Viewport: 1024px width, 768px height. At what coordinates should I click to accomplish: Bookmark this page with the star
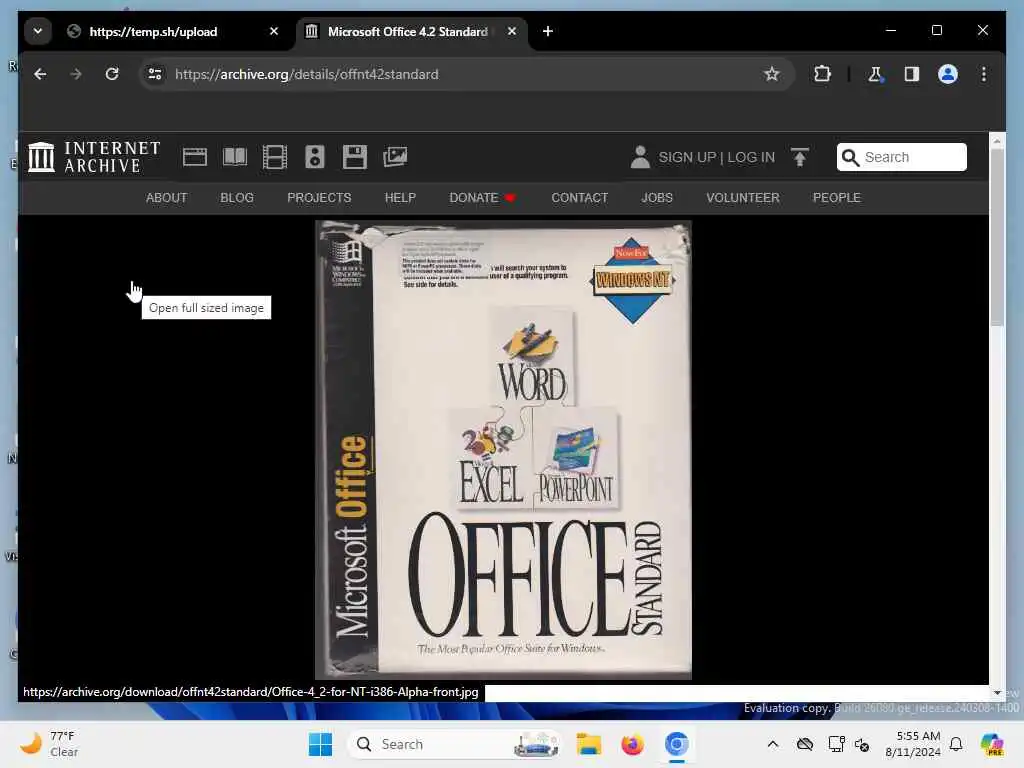pos(772,74)
